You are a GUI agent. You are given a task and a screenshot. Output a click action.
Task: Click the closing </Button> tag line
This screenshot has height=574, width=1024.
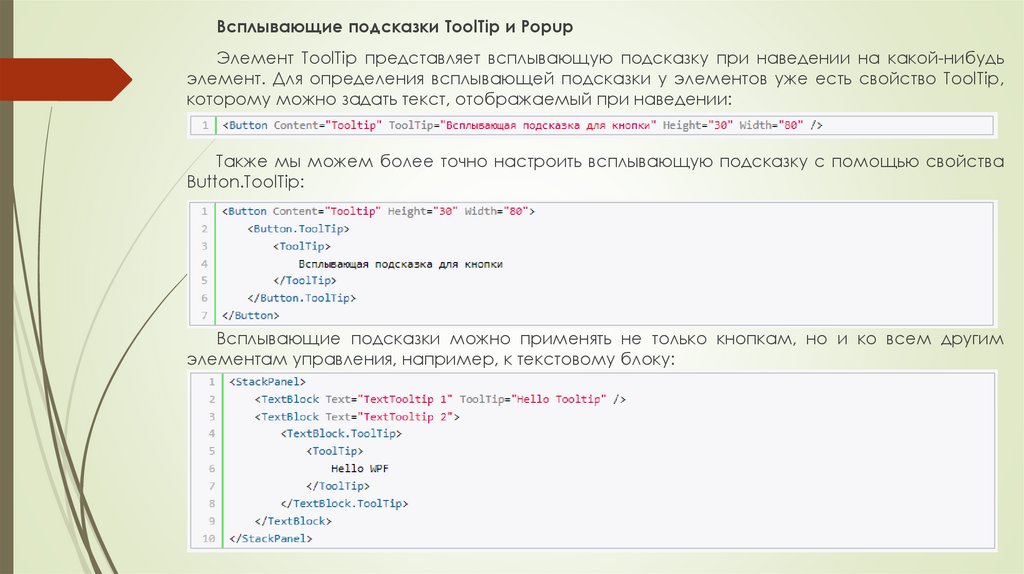248,315
